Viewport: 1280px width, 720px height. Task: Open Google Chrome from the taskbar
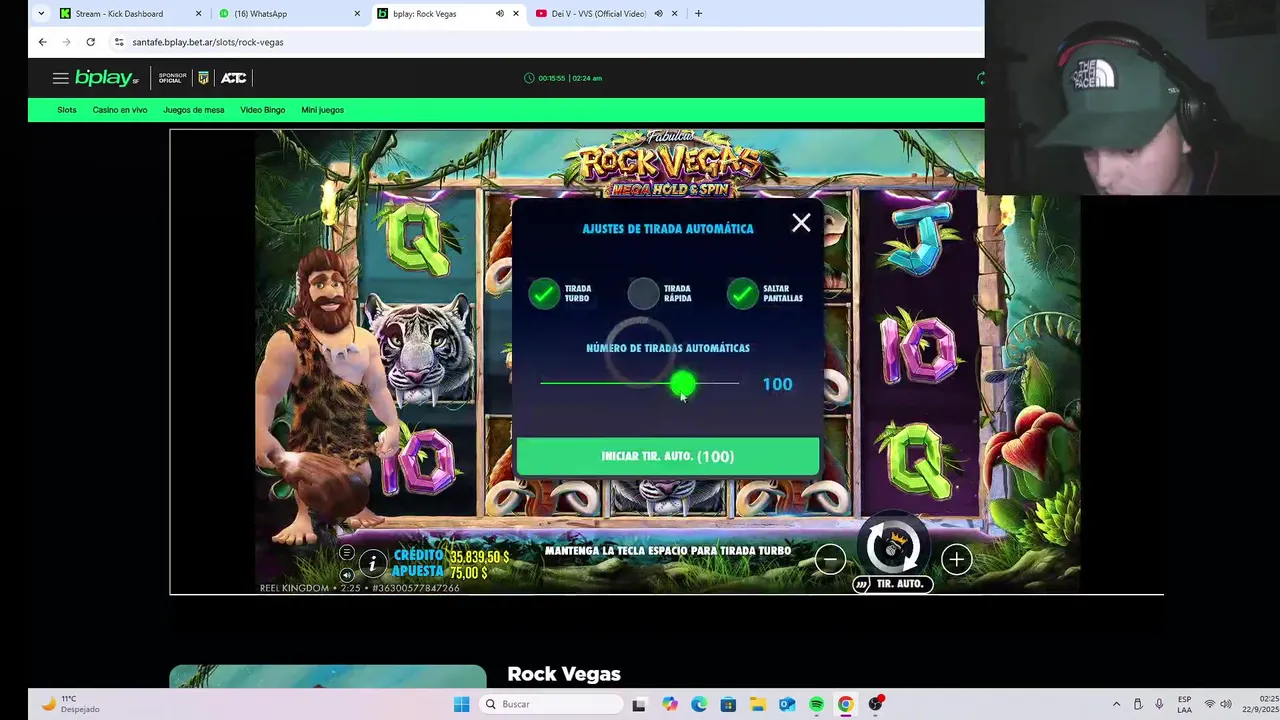pyautogui.click(x=846, y=704)
